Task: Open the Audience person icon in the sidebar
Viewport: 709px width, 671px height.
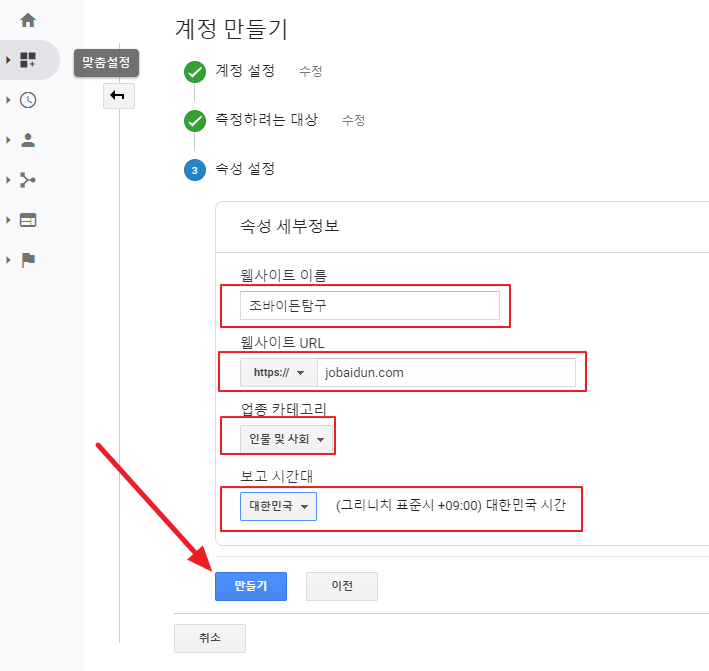Action: (x=28, y=140)
